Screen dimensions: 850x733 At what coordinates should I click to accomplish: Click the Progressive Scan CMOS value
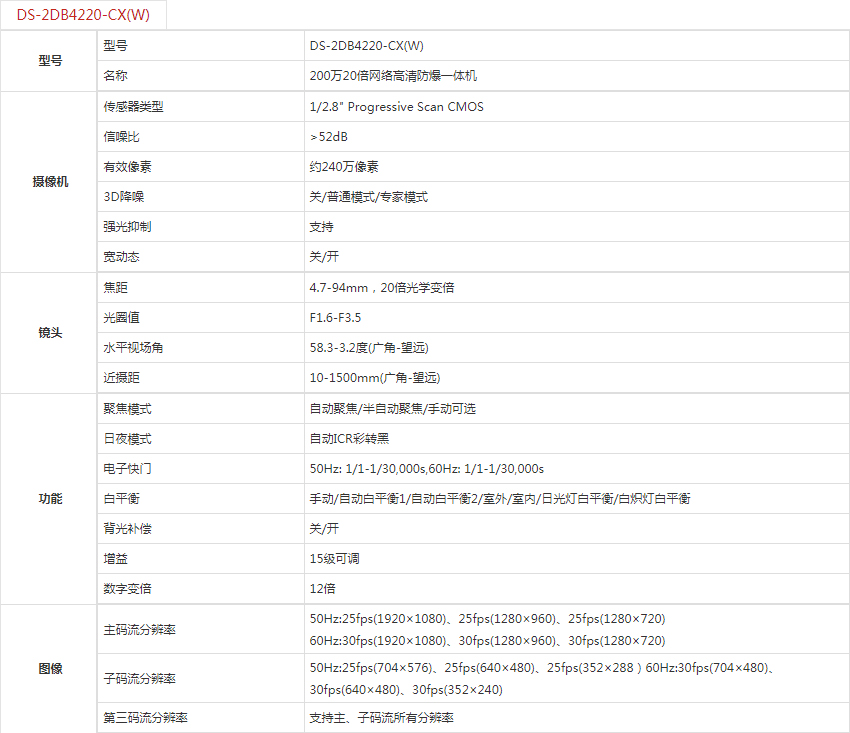tap(396, 107)
